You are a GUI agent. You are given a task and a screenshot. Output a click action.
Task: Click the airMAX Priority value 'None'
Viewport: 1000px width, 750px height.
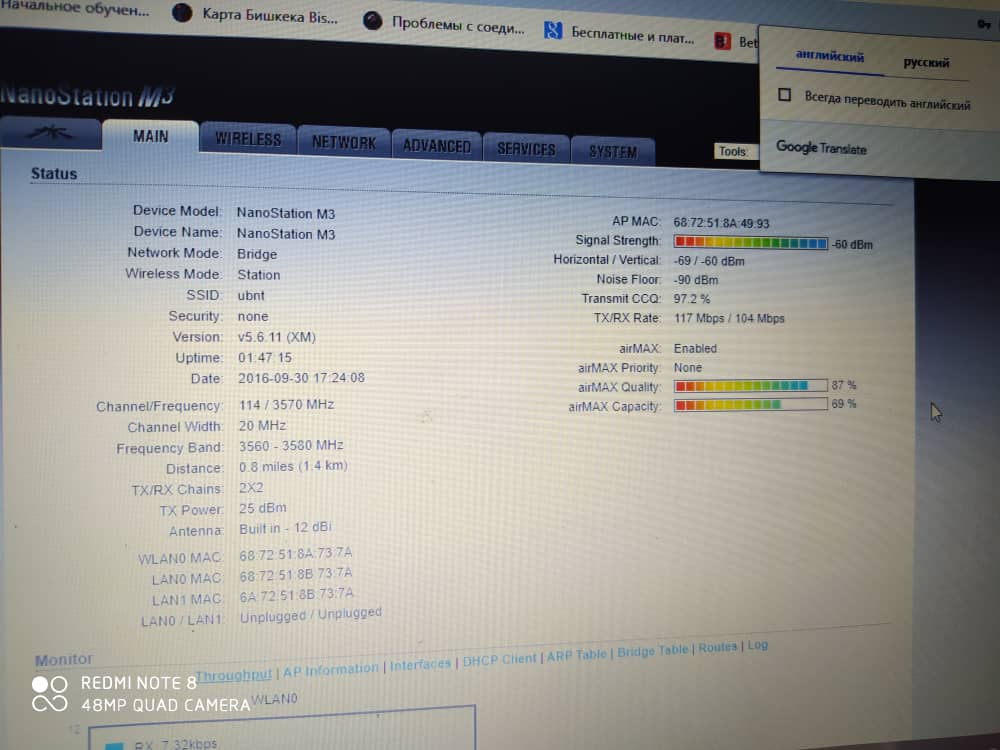click(688, 367)
